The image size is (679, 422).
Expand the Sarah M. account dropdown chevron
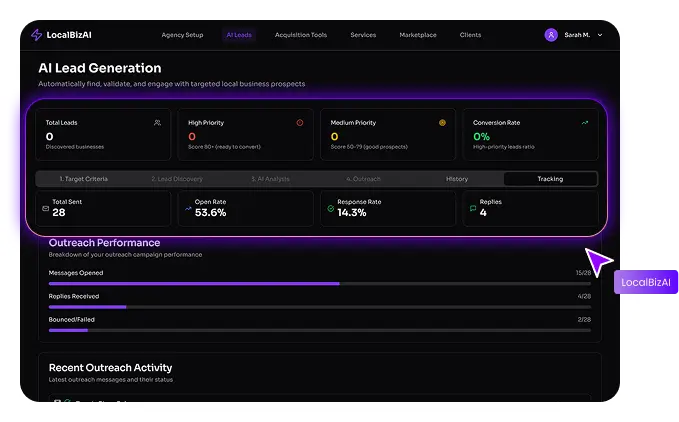[600, 35]
